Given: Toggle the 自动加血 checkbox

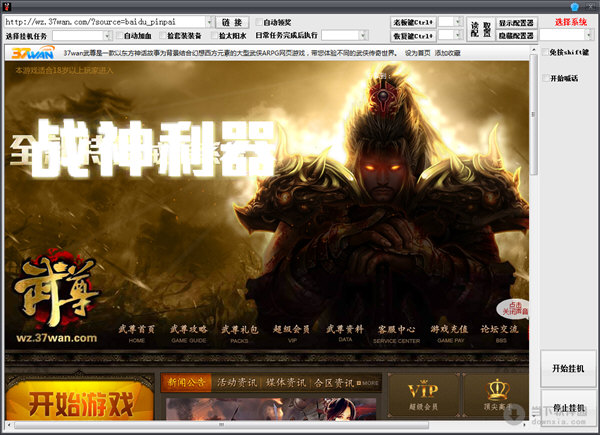Looking at the screenshot, I should click(120, 36).
